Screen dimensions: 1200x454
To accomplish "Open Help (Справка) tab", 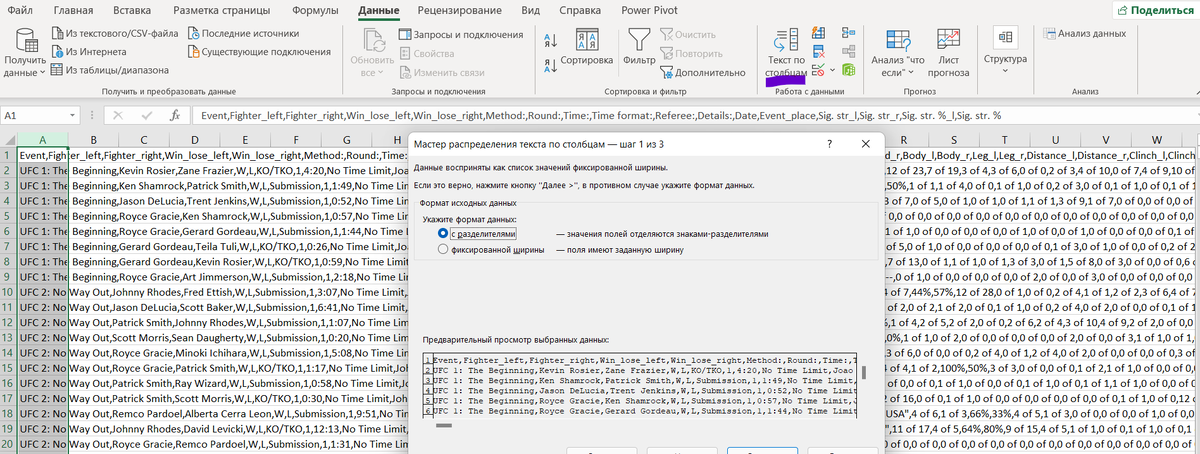I will pyautogui.click(x=580, y=10).
